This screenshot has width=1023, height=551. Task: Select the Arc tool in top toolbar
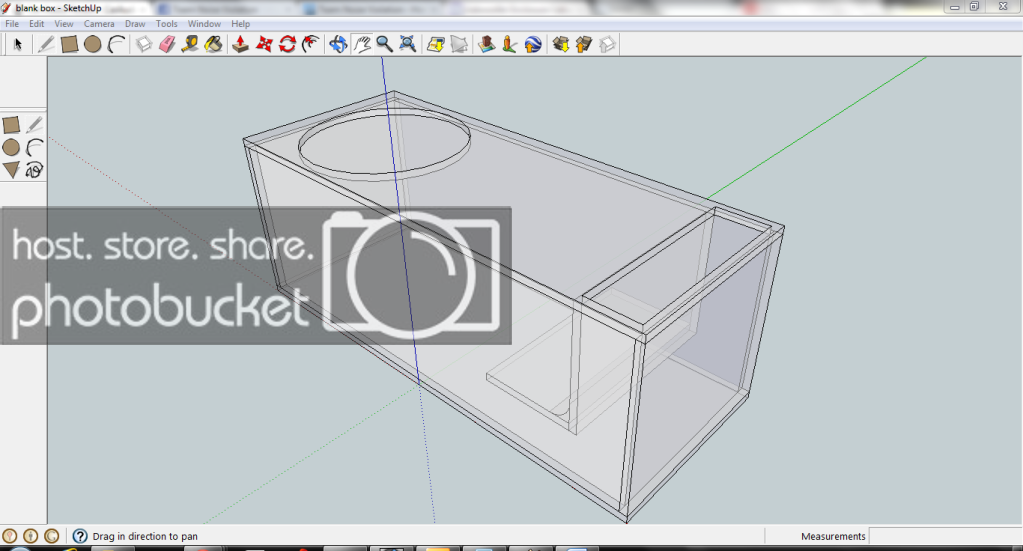tap(116, 44)
